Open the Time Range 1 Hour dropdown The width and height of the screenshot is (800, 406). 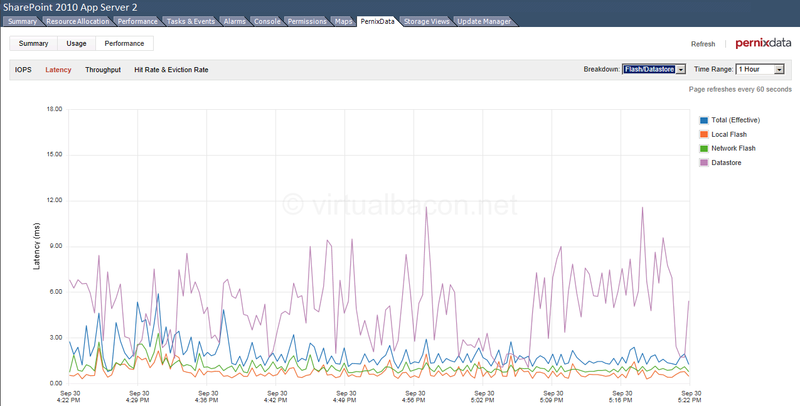click(x=760, y=69)
